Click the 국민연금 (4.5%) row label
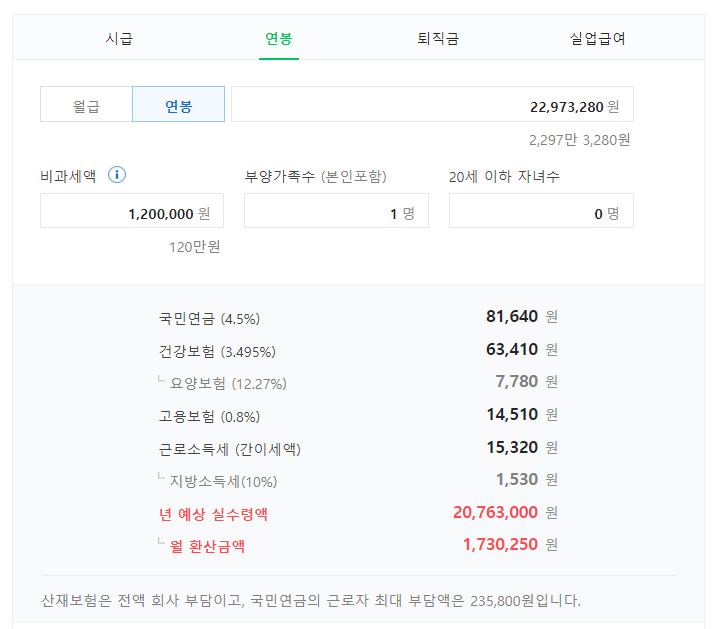This screenshot has width=720, height=629. (x=209, y=319)
